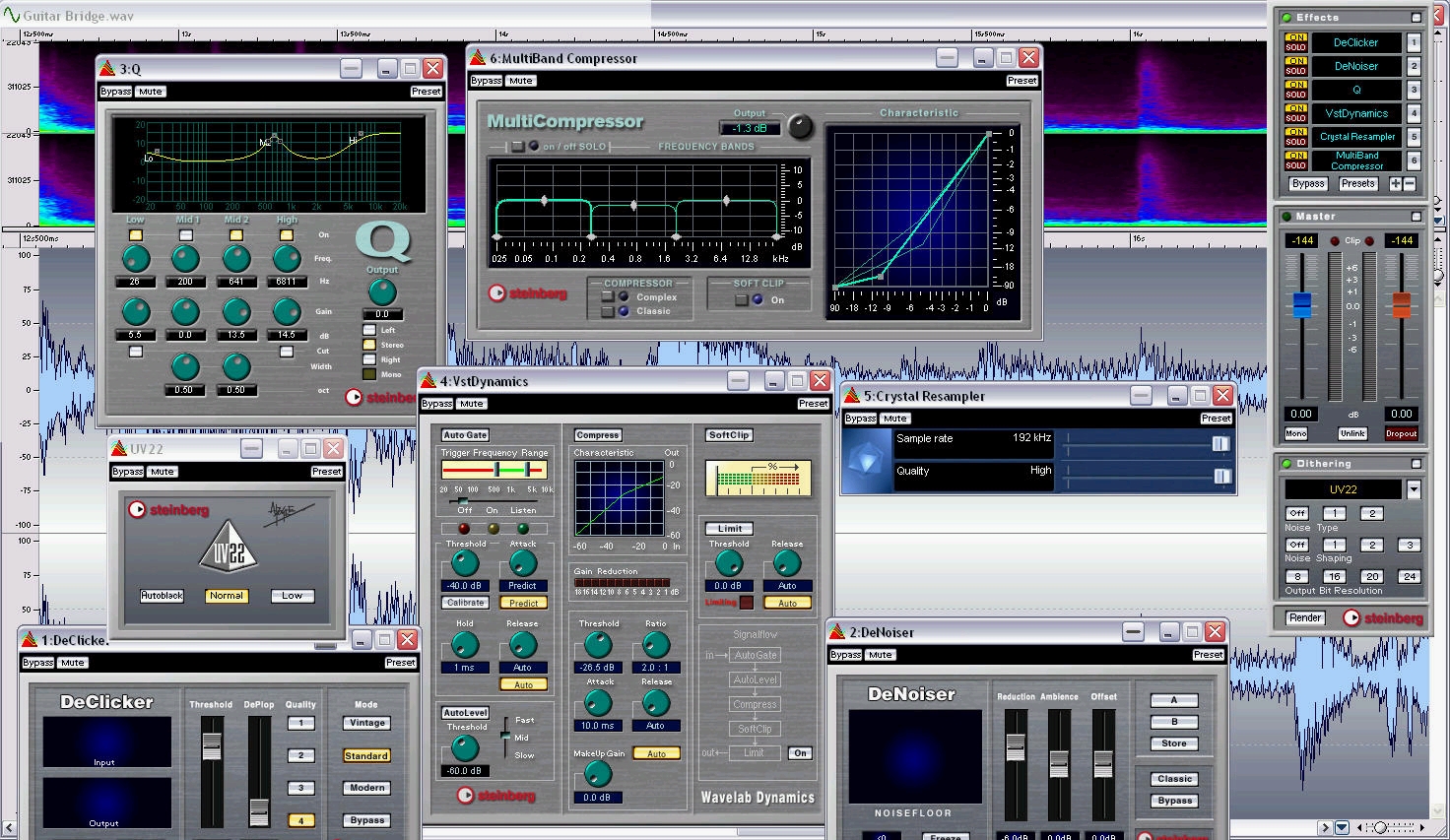Click Presets in the Effects panel
Screen dimensions: 1450x840
pyautogui.click(x=1357, y=184)
